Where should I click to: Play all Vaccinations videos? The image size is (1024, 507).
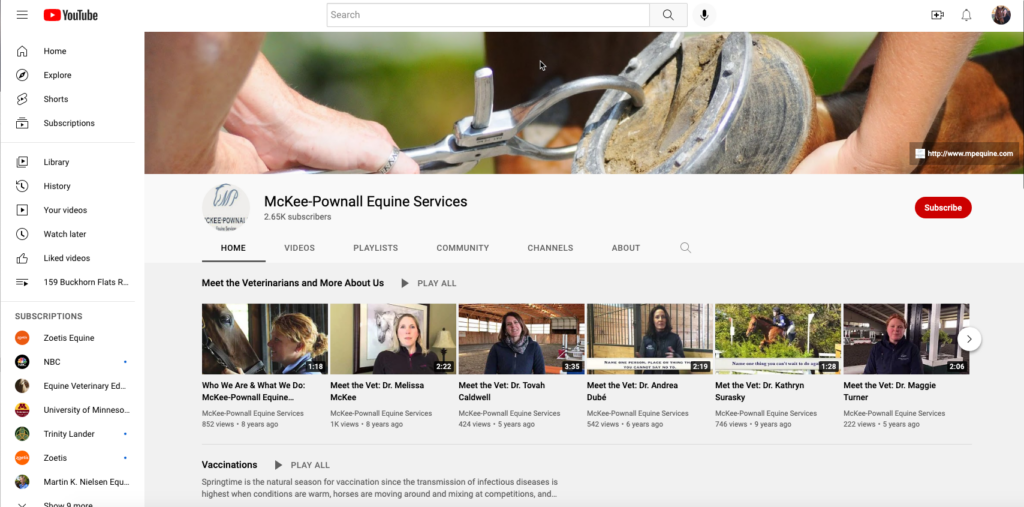pos(302,465)
